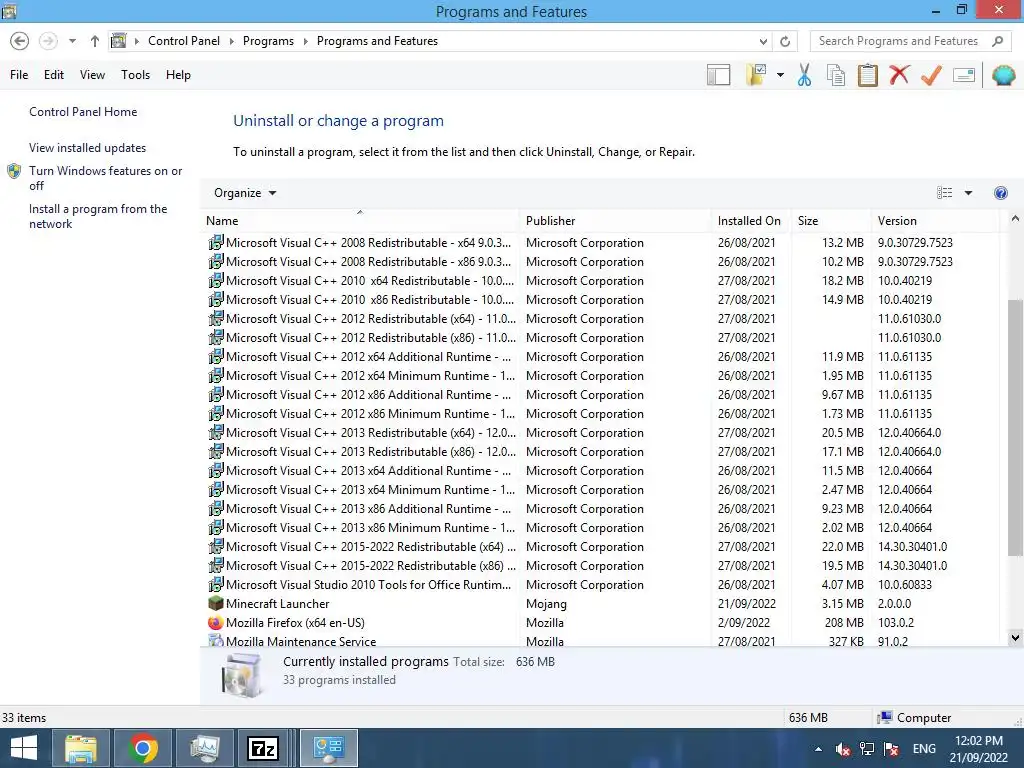Click the preview pane layout toolbar icon
1024x768 pixels.
(x=718, y=75)
